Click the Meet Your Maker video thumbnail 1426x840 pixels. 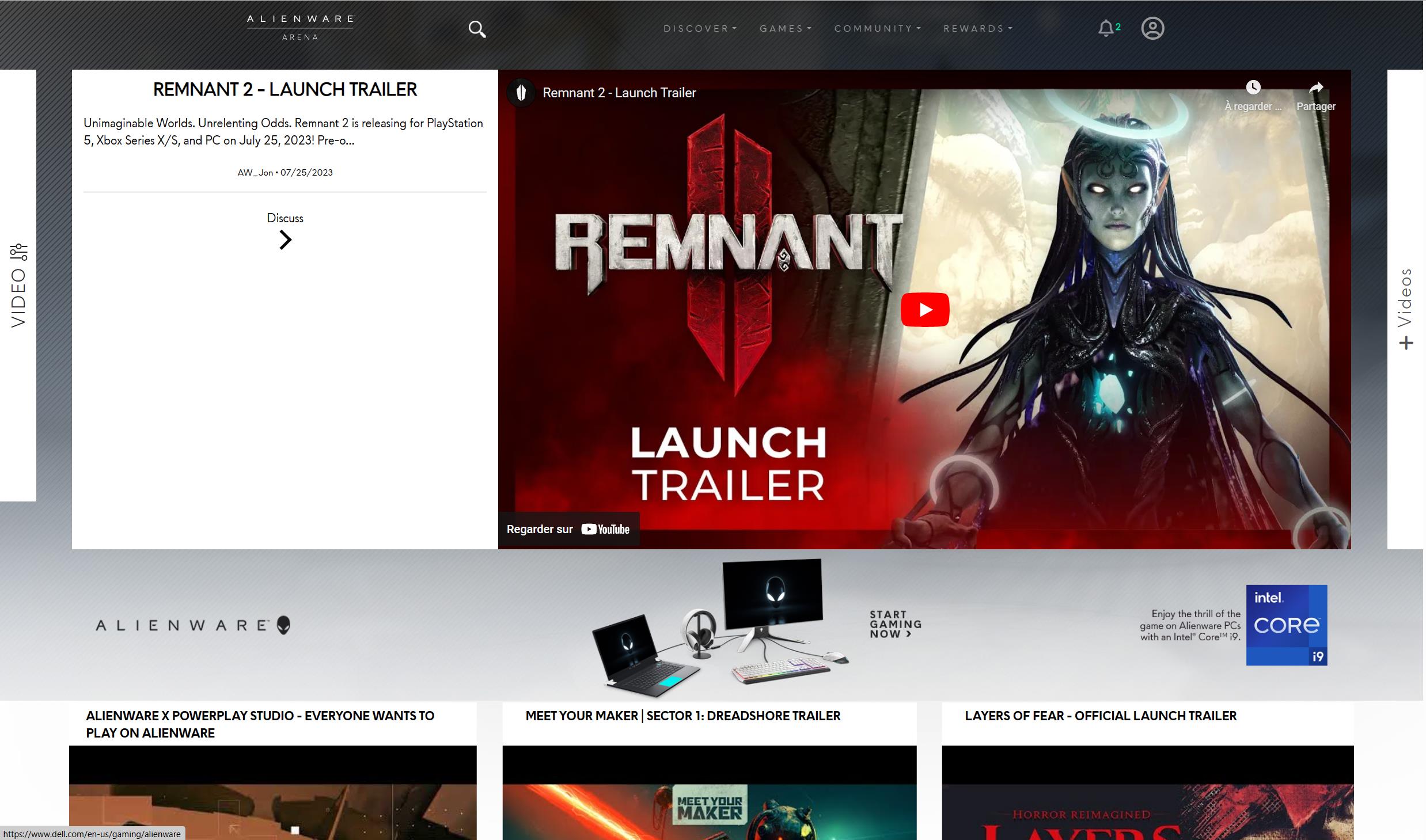(711, 793)
